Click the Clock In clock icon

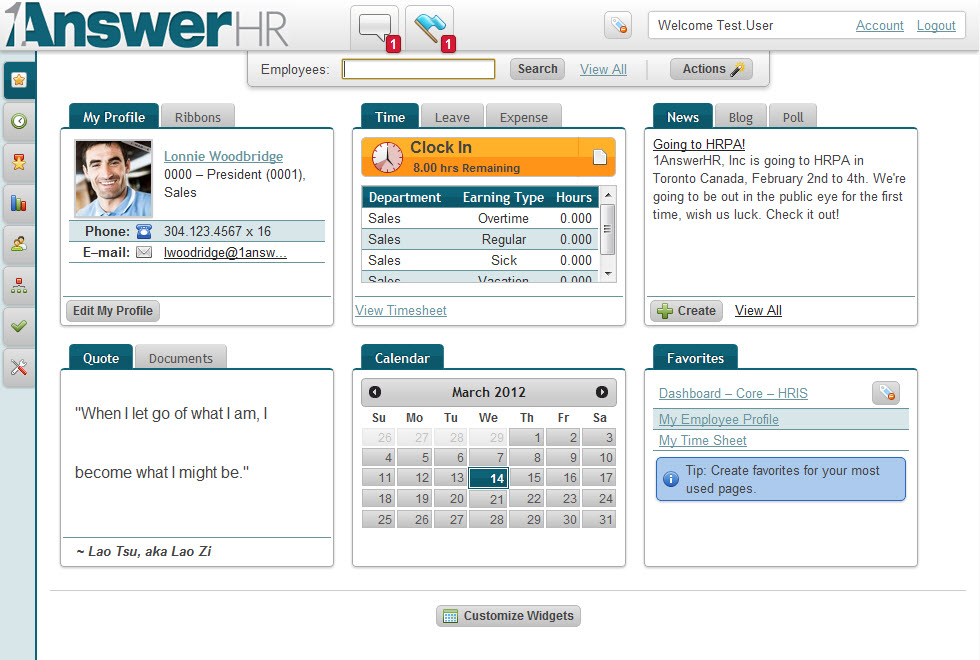pos(388,157)
